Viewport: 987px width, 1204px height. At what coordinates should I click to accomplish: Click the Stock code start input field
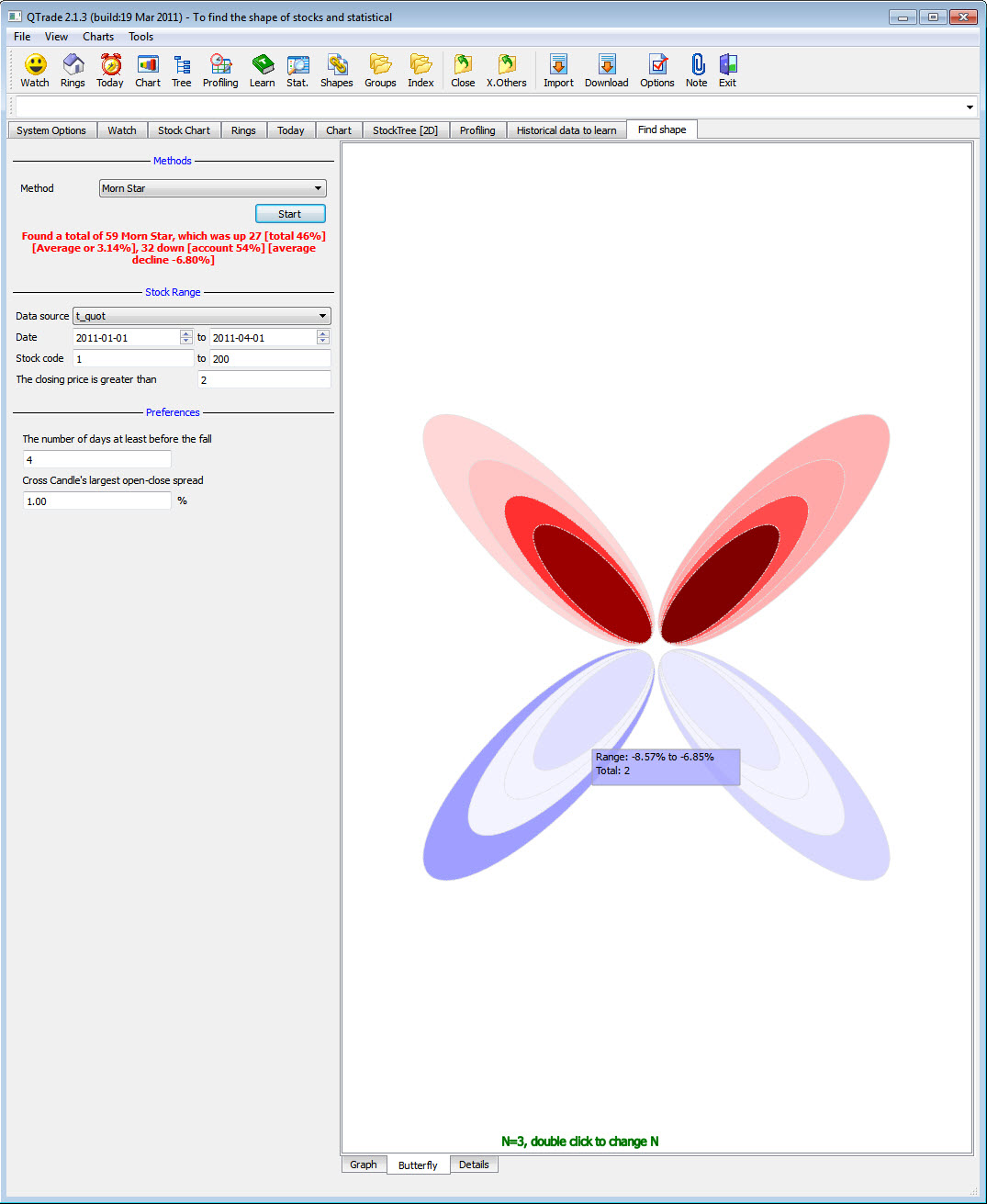(x=132, y=358)
